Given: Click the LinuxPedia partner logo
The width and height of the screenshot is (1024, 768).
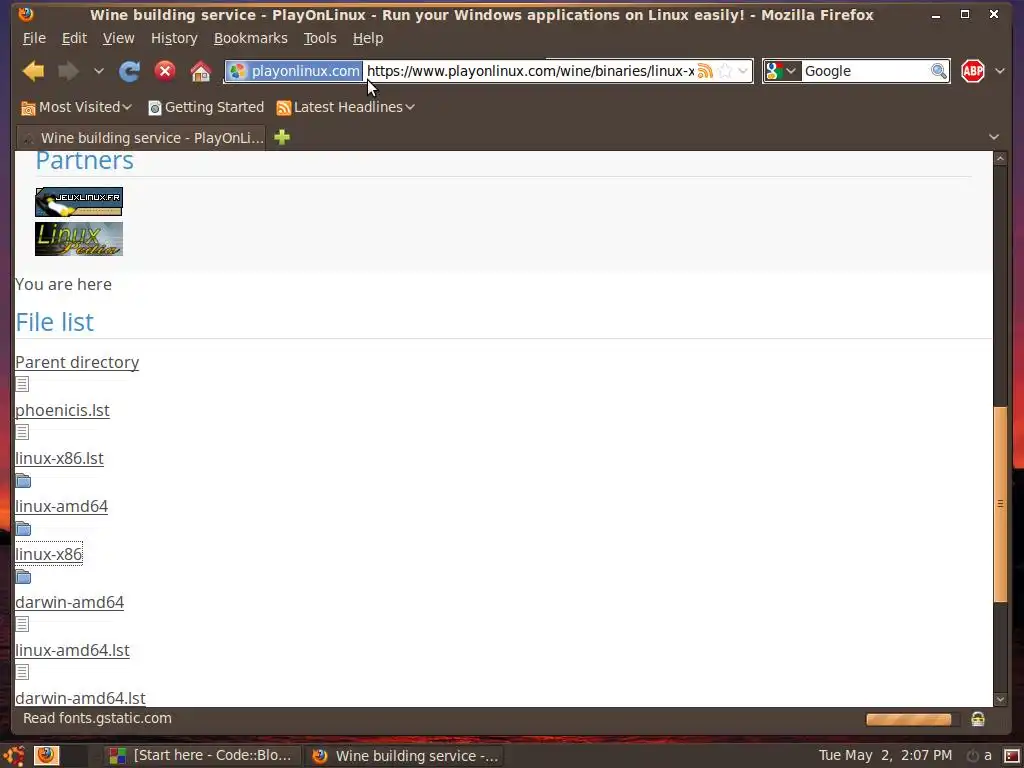Looking at the screenshot, I should pyautogui.click(x=79, y=239).
